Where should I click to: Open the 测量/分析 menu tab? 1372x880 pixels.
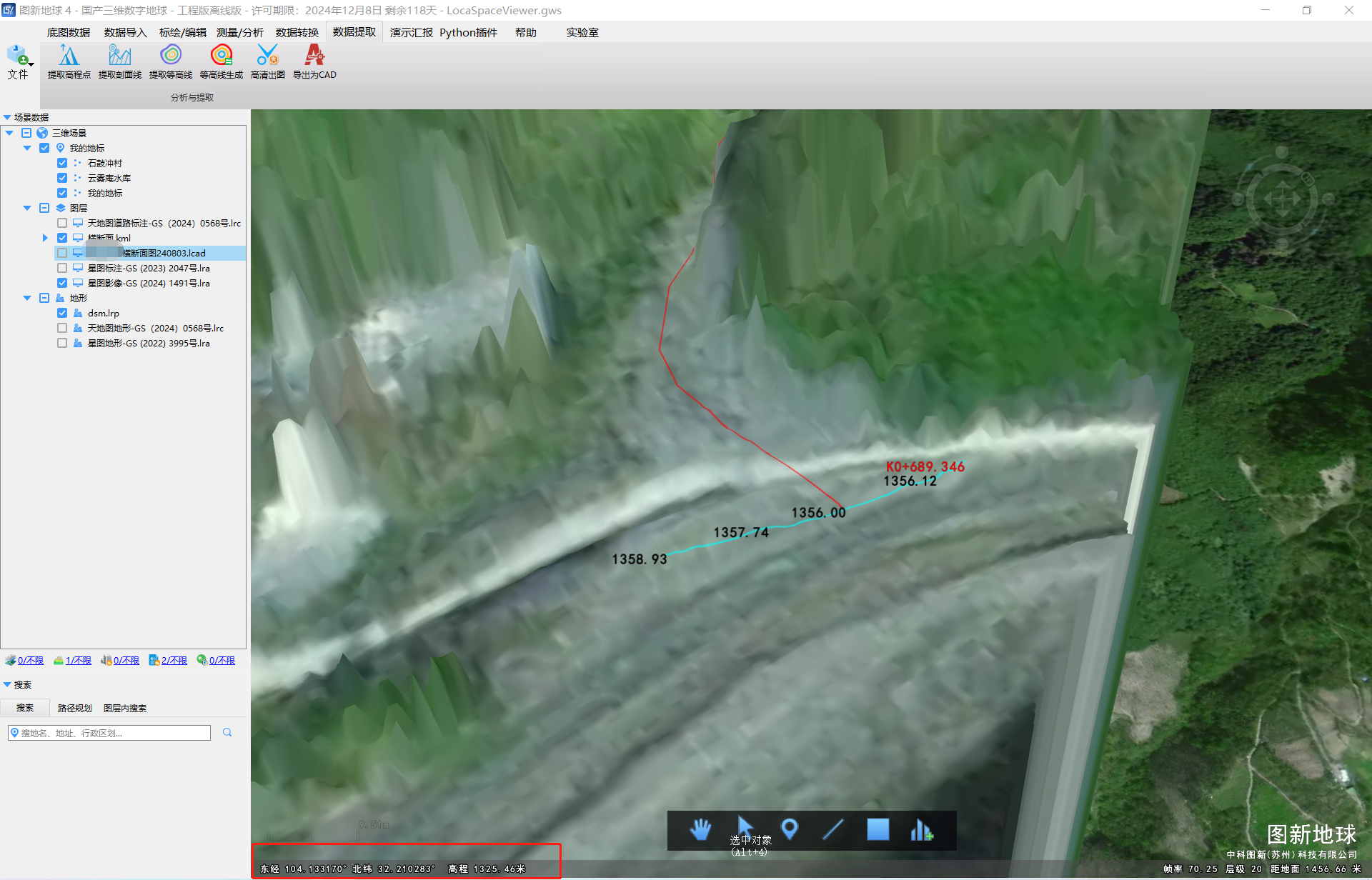coord(239,32)
